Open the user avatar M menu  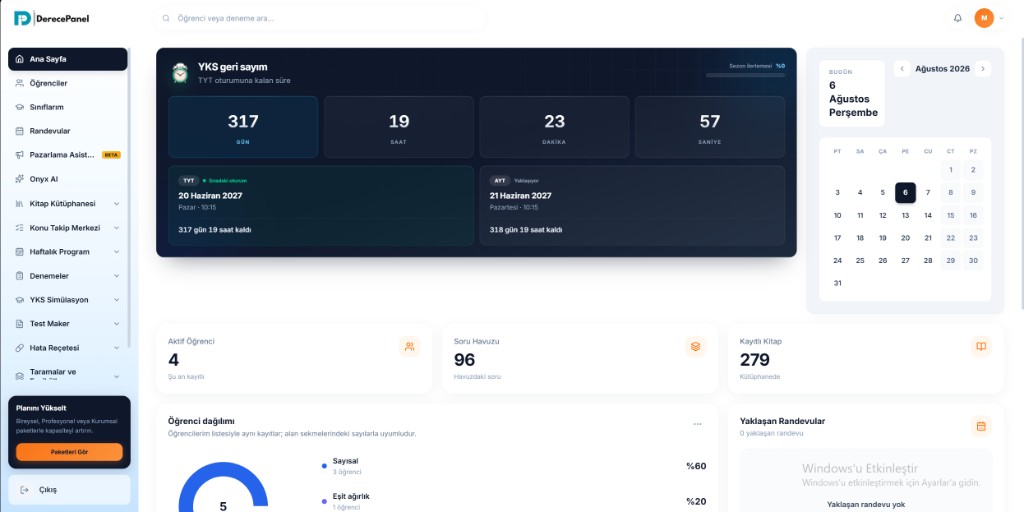click(984, 18)
